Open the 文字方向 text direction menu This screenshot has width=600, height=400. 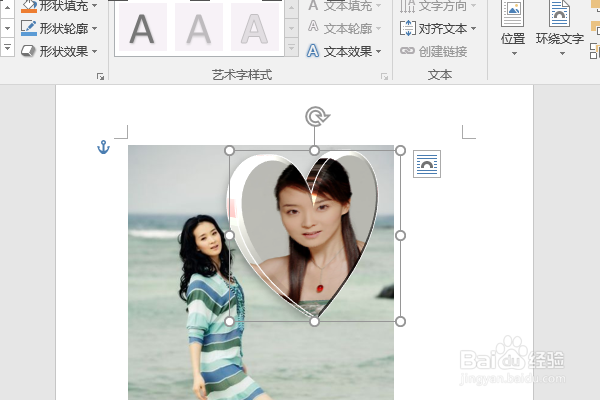pyautogui.click(x=438, y=5)
